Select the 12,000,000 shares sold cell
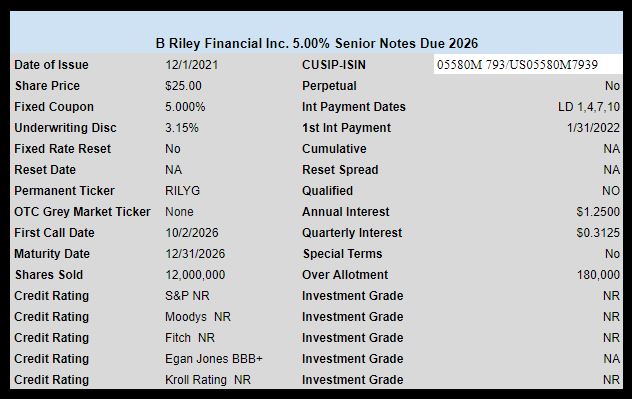The height and width of the screenshot is (399, 632). pos(195,274)
